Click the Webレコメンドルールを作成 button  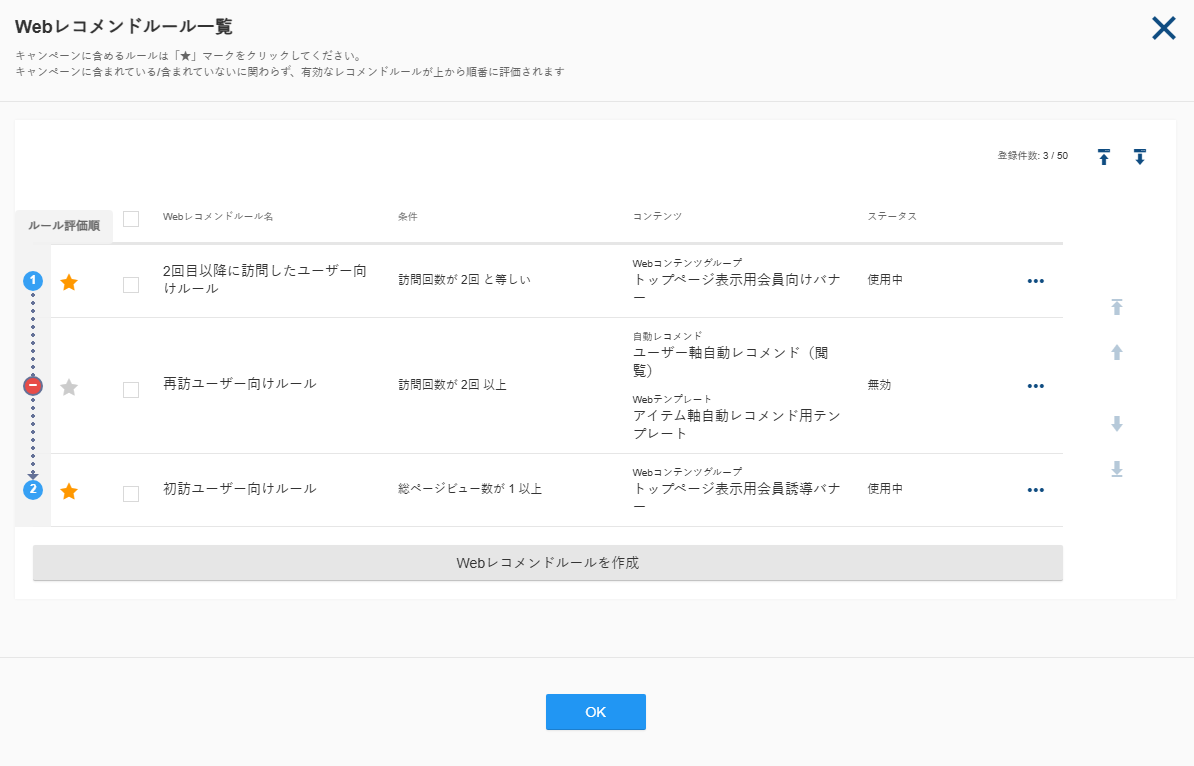[548, 563]
